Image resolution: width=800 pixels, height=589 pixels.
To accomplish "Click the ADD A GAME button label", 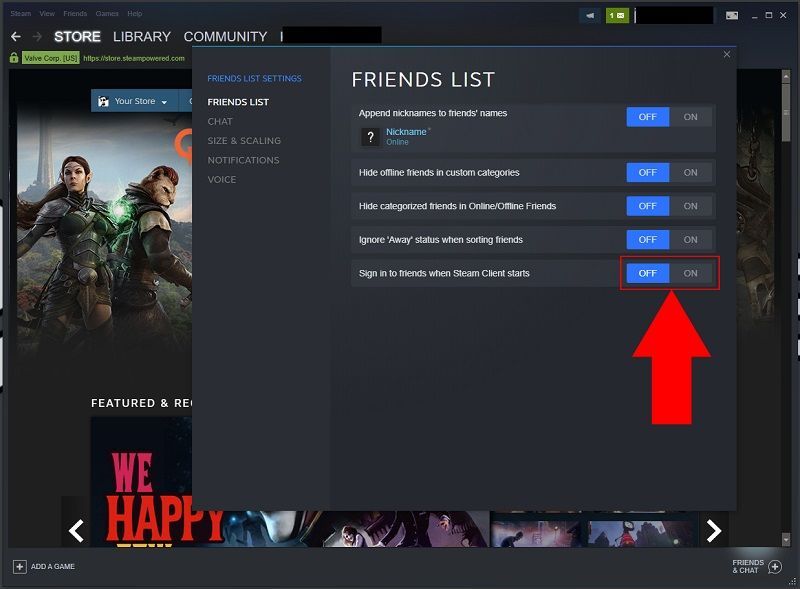I will (x=53, y=567).
